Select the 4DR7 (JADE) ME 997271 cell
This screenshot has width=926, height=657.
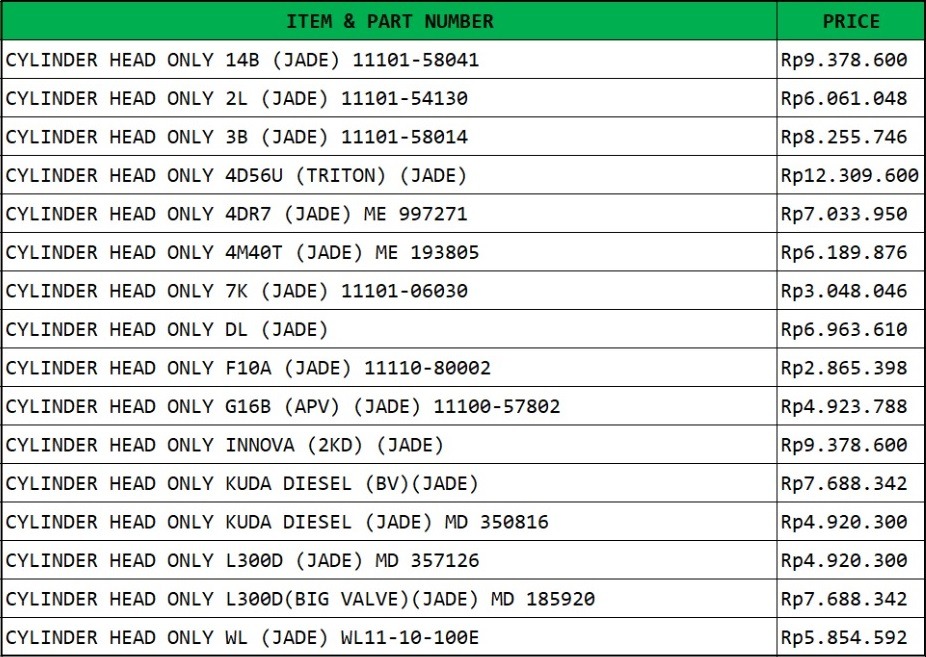pos(389,214)
